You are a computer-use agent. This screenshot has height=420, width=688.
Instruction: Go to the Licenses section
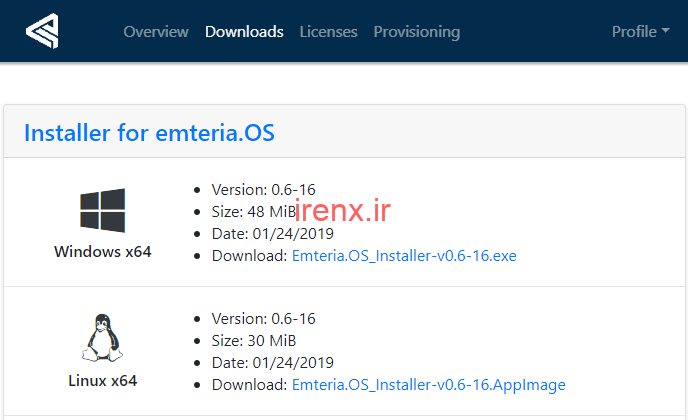point(328,32)
